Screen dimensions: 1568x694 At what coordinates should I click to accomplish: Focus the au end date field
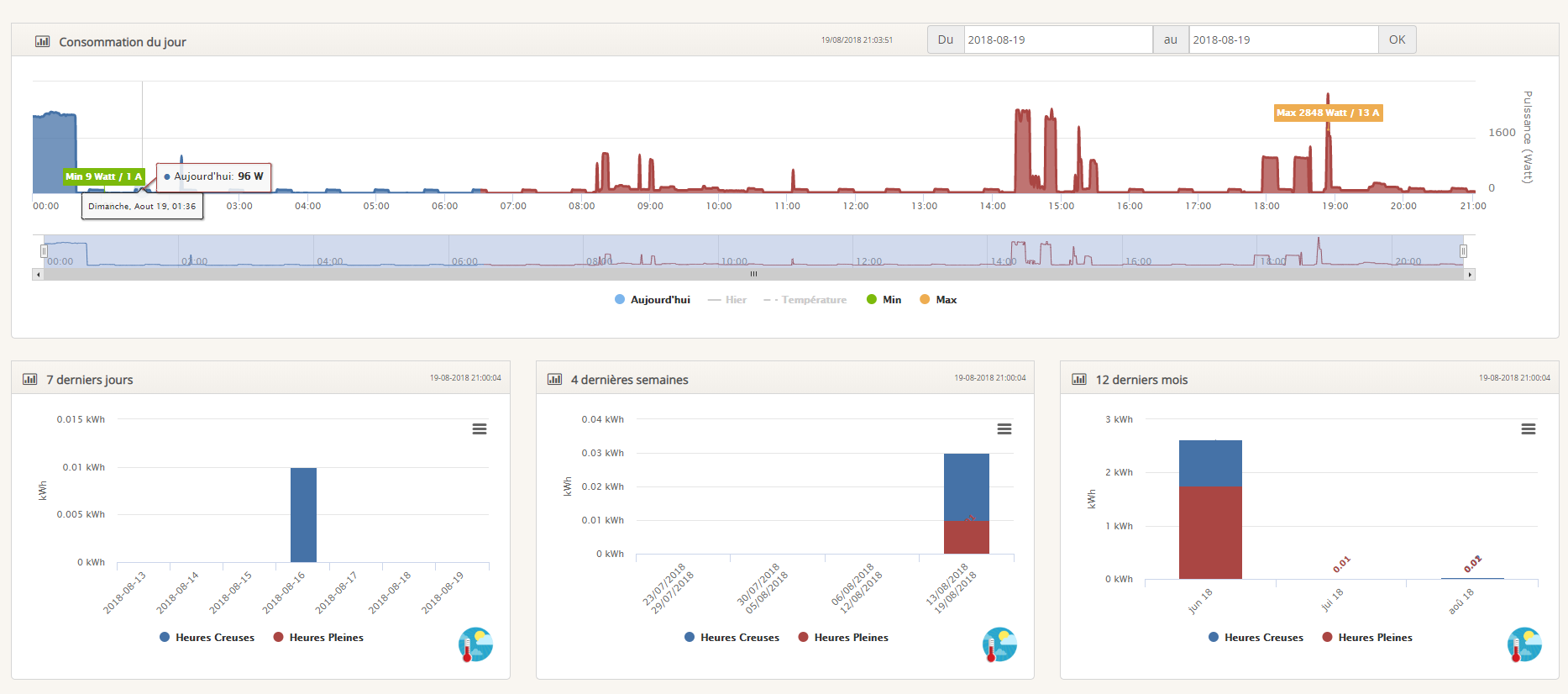1283,39
